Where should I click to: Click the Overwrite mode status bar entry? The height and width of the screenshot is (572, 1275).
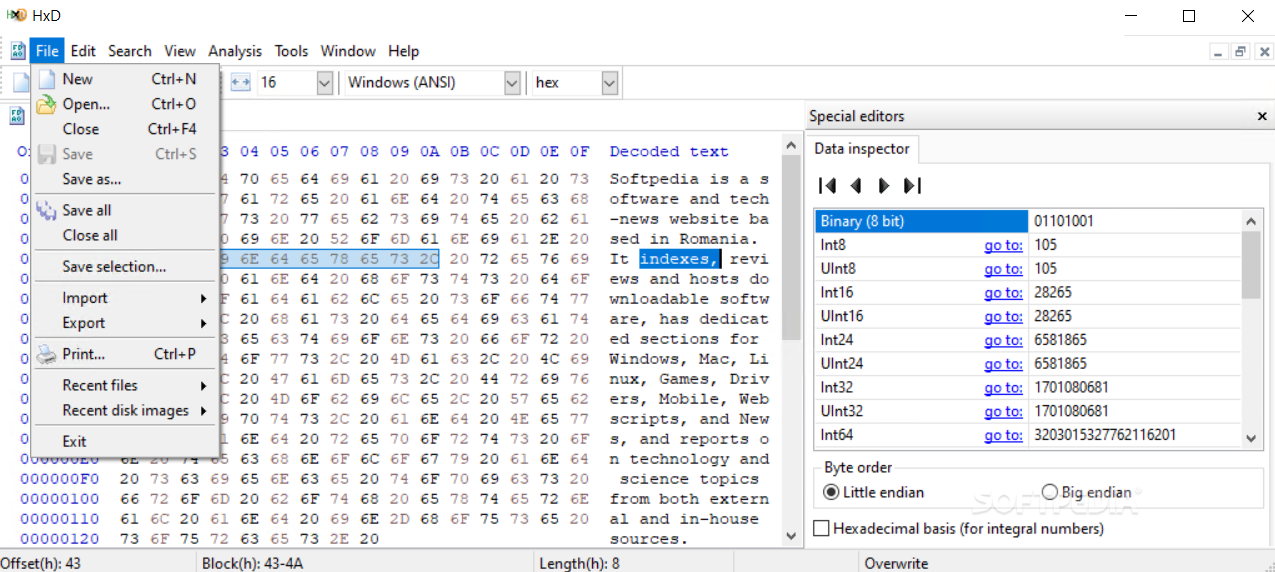pyautogui.click(x=896, y=564)
